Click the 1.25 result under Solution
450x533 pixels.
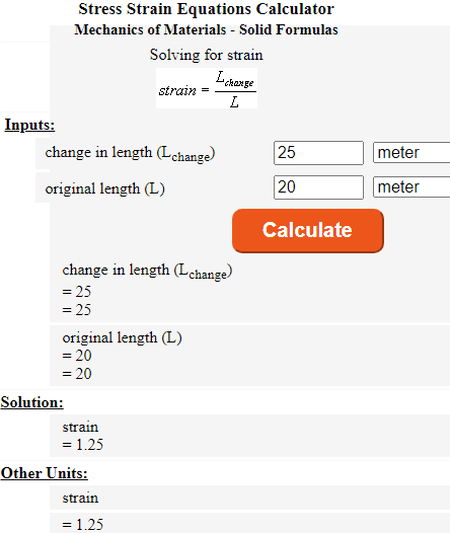83,445
